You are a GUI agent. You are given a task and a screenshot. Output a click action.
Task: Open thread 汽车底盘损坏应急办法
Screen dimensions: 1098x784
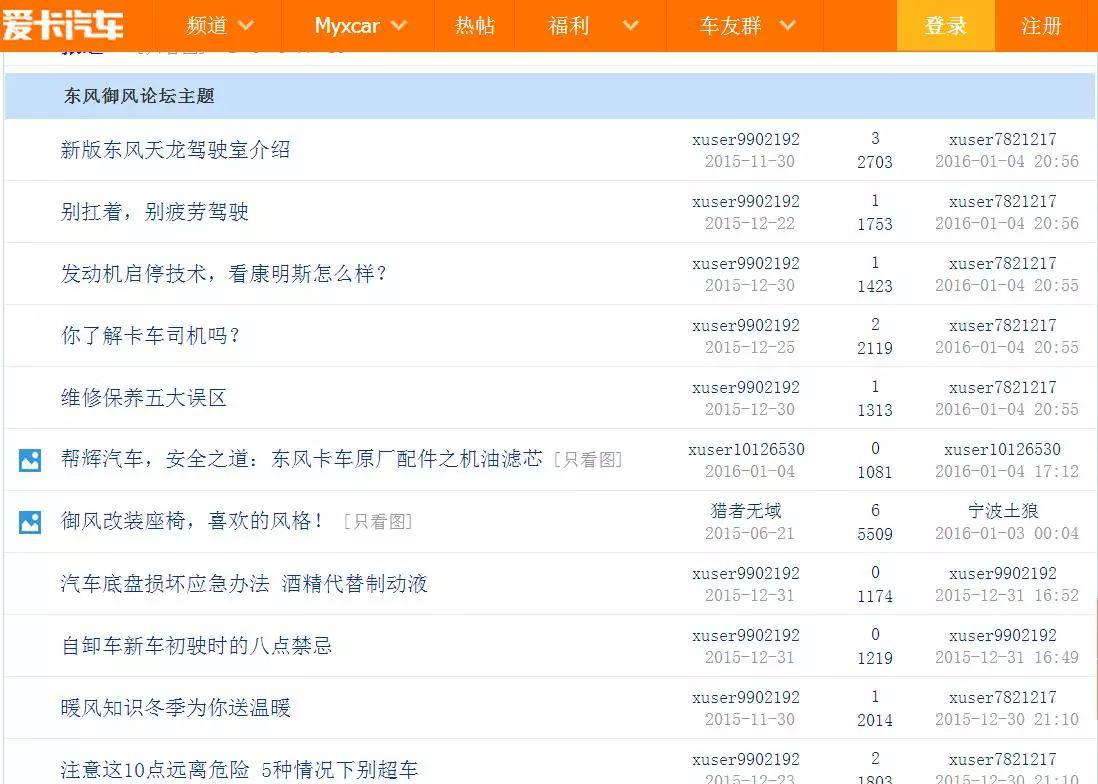tap(244, 584)
